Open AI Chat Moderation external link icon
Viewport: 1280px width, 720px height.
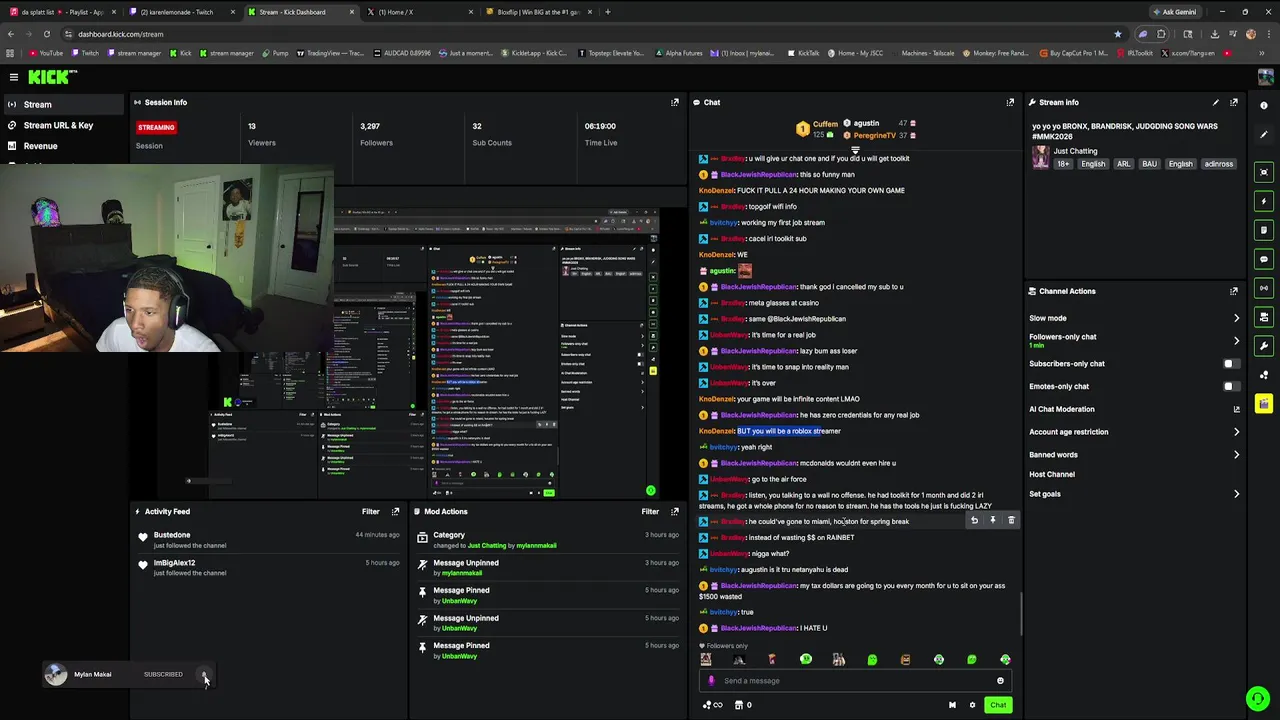(1236, 409)
